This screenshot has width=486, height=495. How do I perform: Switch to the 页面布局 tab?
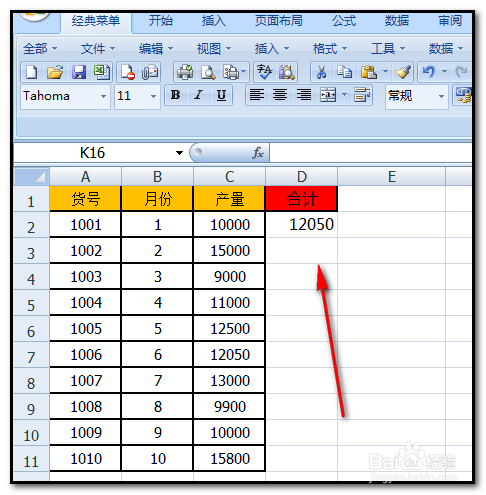(x=279, y=21)
